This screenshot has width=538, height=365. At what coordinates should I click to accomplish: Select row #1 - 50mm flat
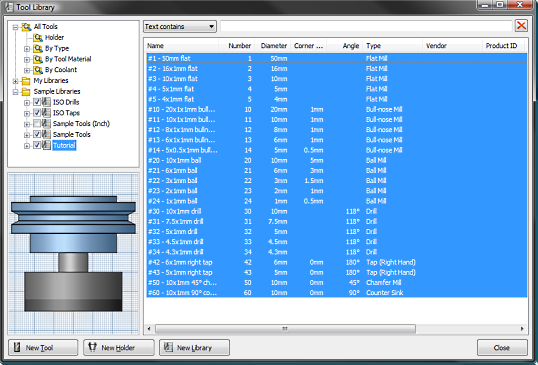click(x=337, y=58)
